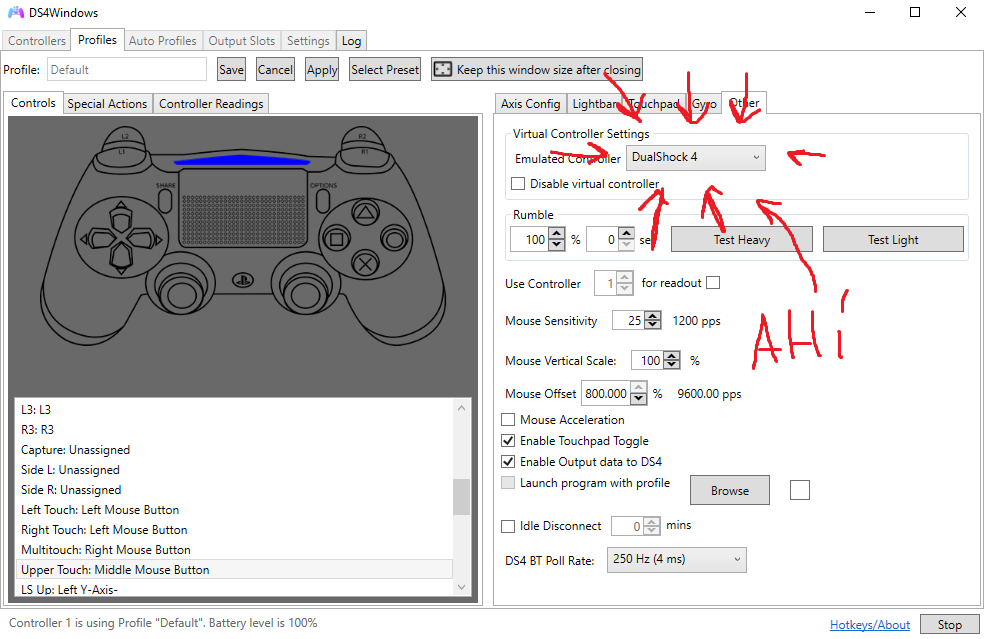984x639 pixels.
Task: Open the Output Slots tab
Action: (x=242, y=41)
